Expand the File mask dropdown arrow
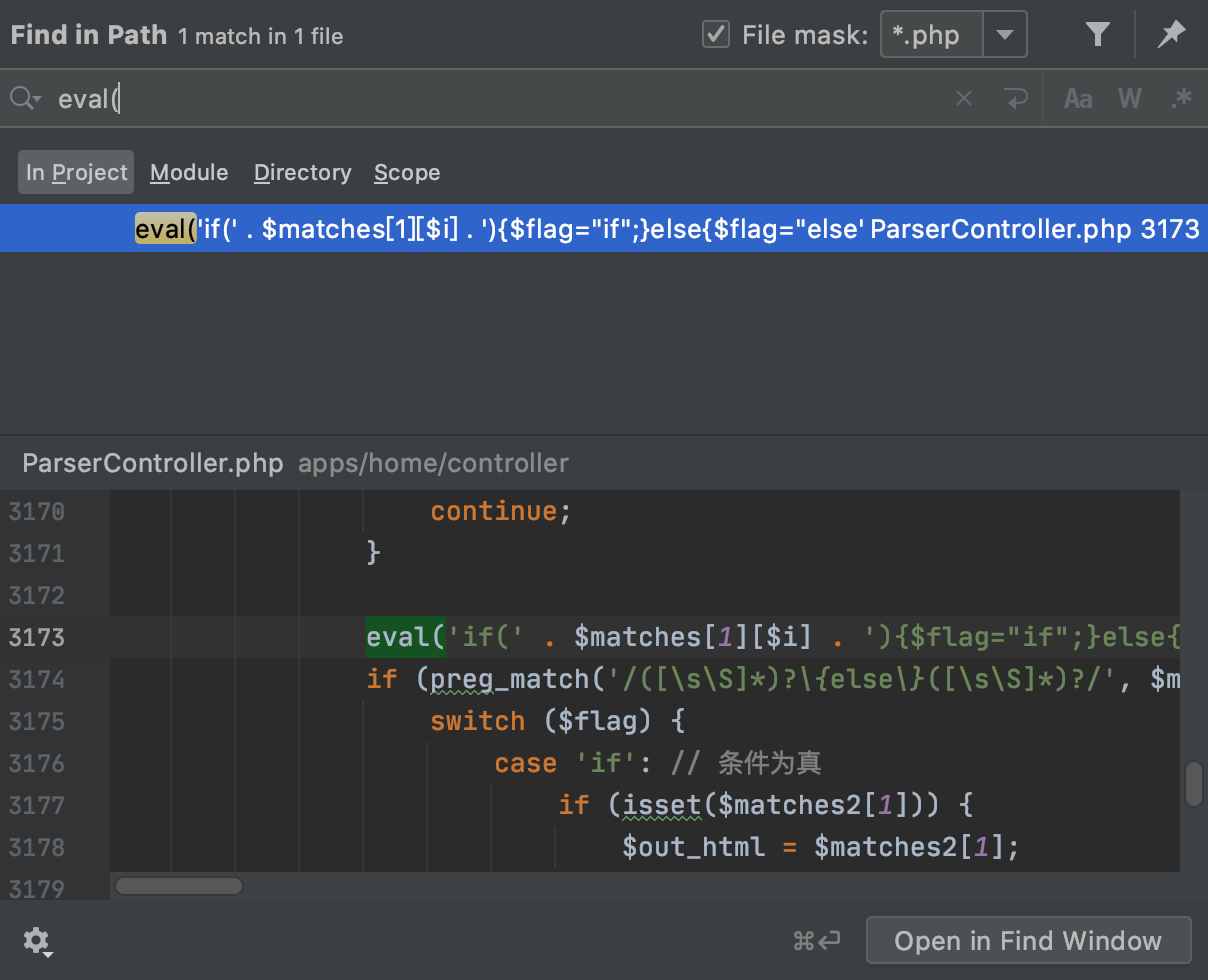This screenshot has height=980, width=1208. click(1005, 36)
